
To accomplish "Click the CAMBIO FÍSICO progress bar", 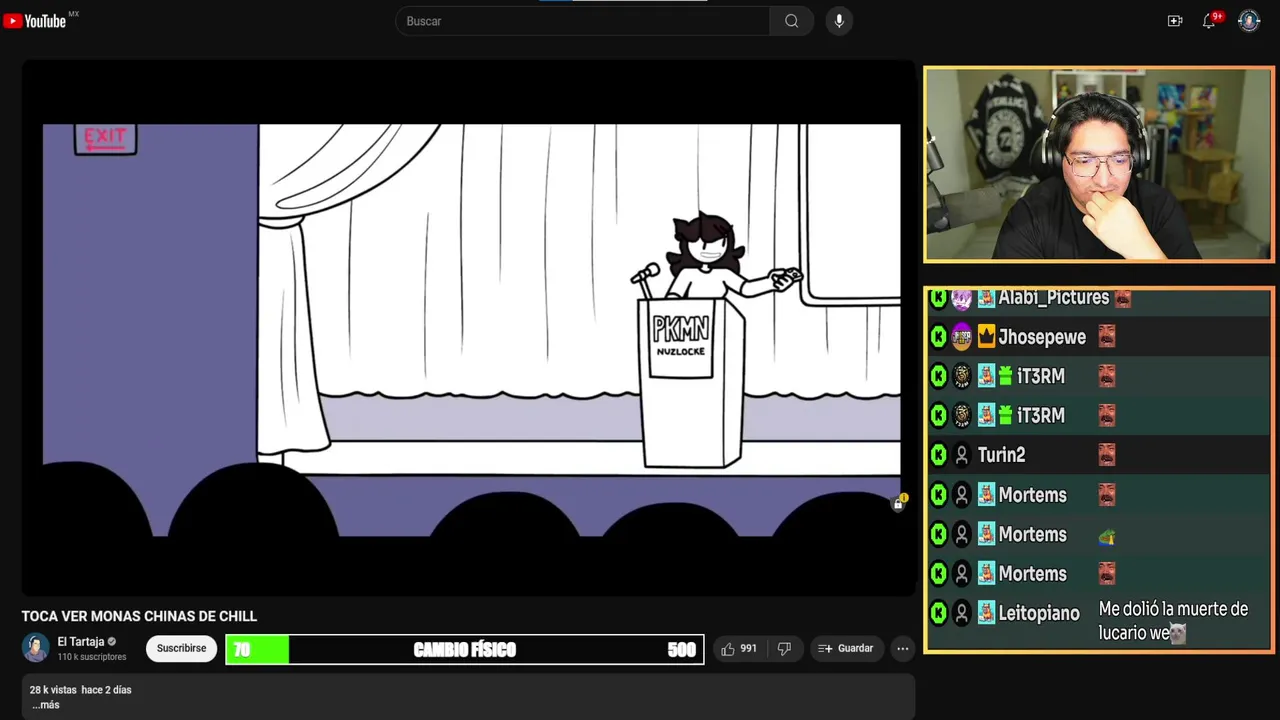I will click(465, 649).
